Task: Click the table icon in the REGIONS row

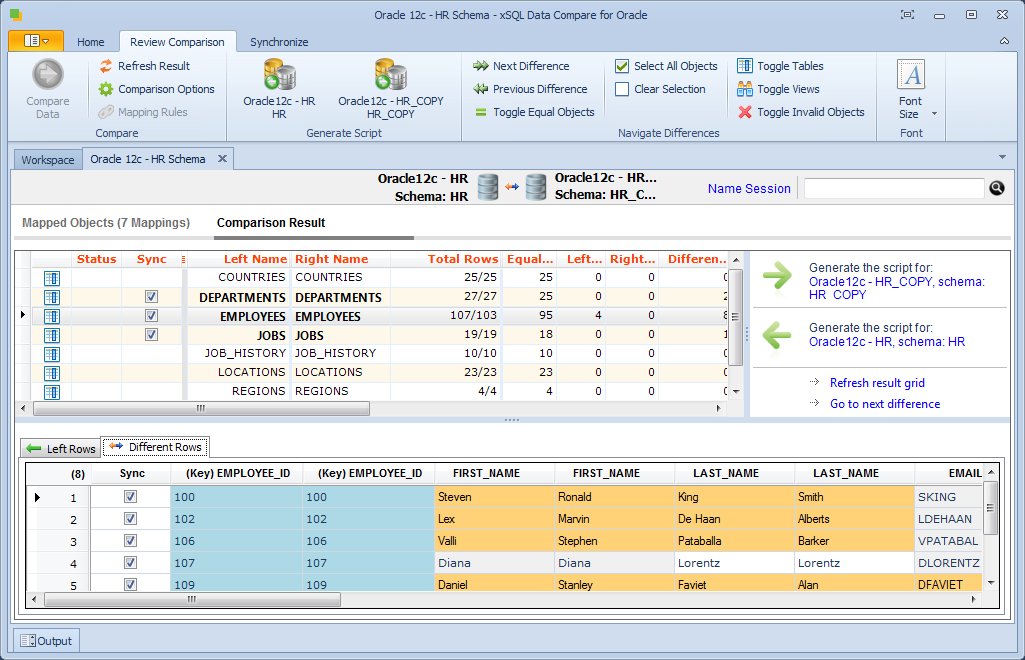Action: pyautogui.click(x=52, y=392)
